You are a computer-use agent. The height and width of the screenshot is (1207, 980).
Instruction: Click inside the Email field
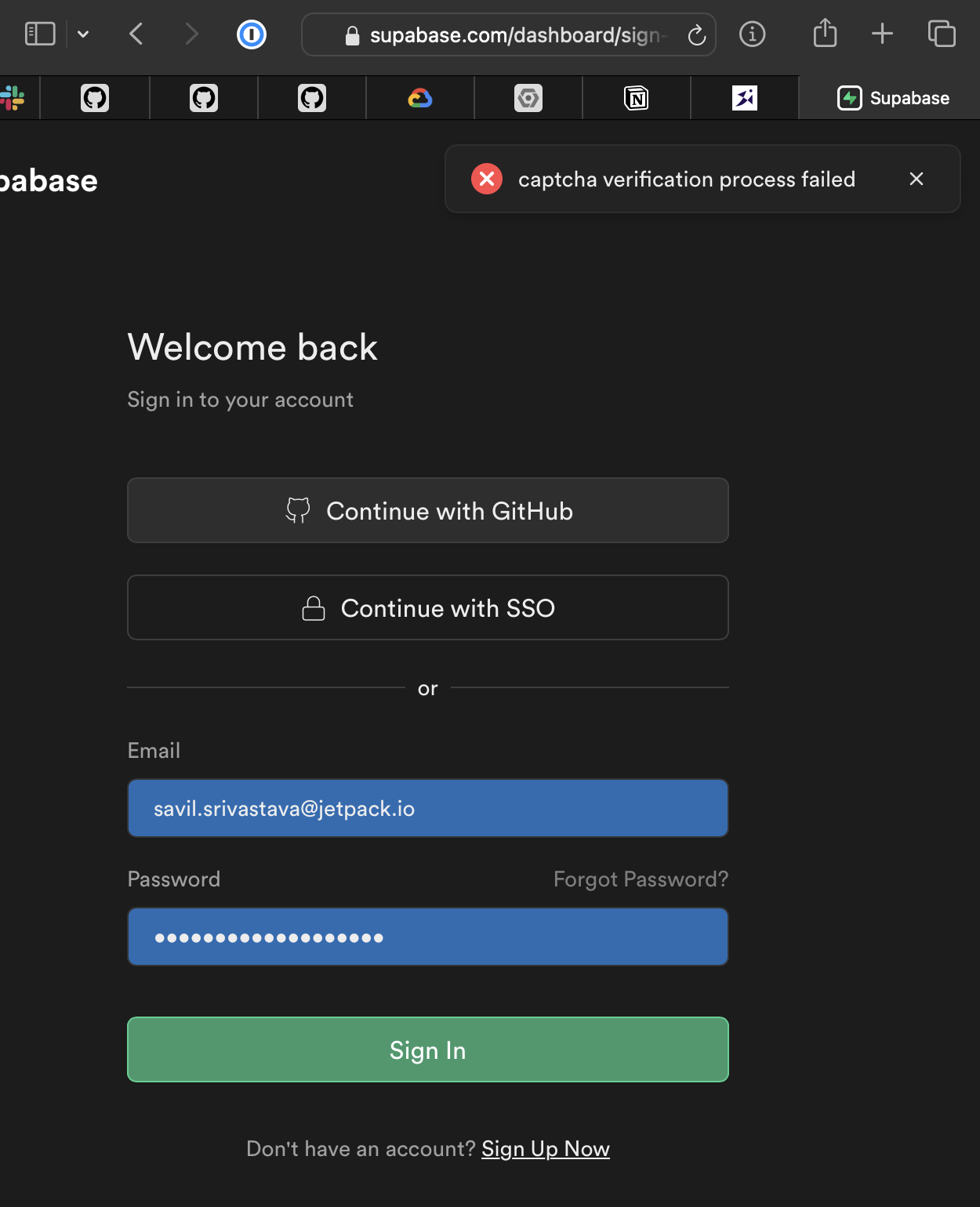(427, 808)
